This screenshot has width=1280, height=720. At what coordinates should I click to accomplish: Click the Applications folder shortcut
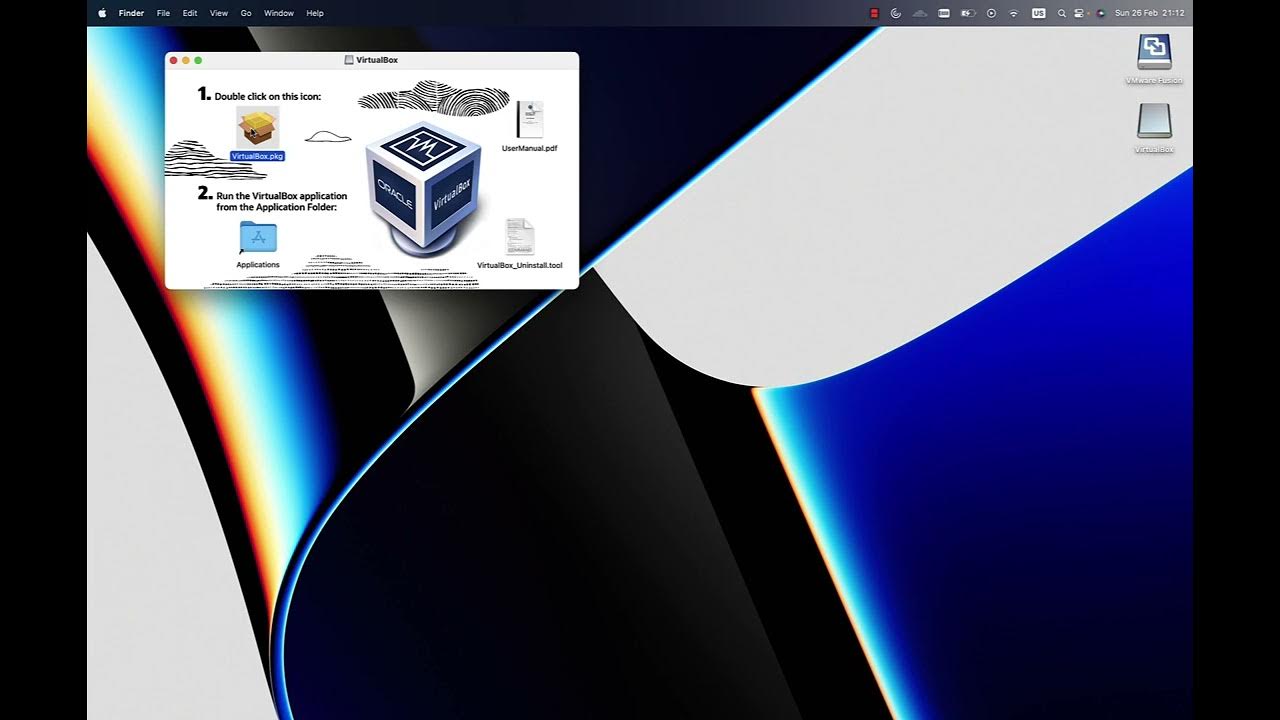click(258, 238)
